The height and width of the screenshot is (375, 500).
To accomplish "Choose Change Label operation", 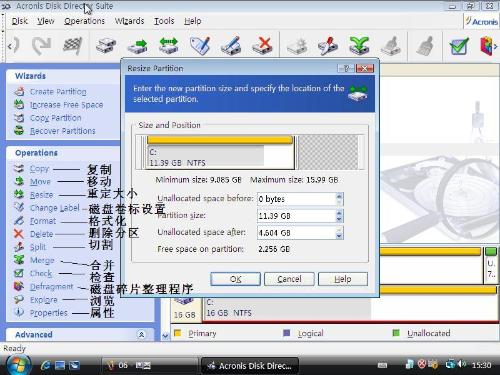I will tap(55, 208).
